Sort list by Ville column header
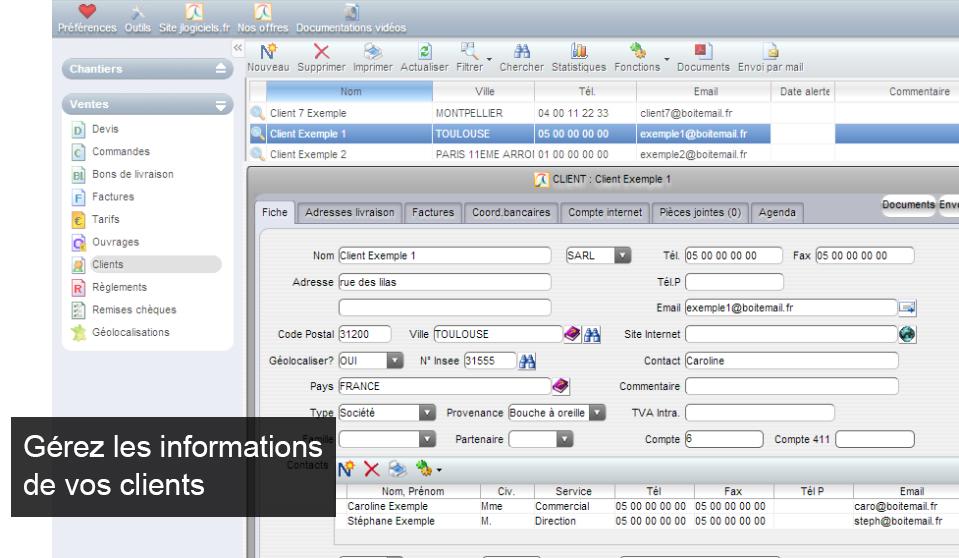Viewport: 959px width, 558px height. [x=484, y=91]
